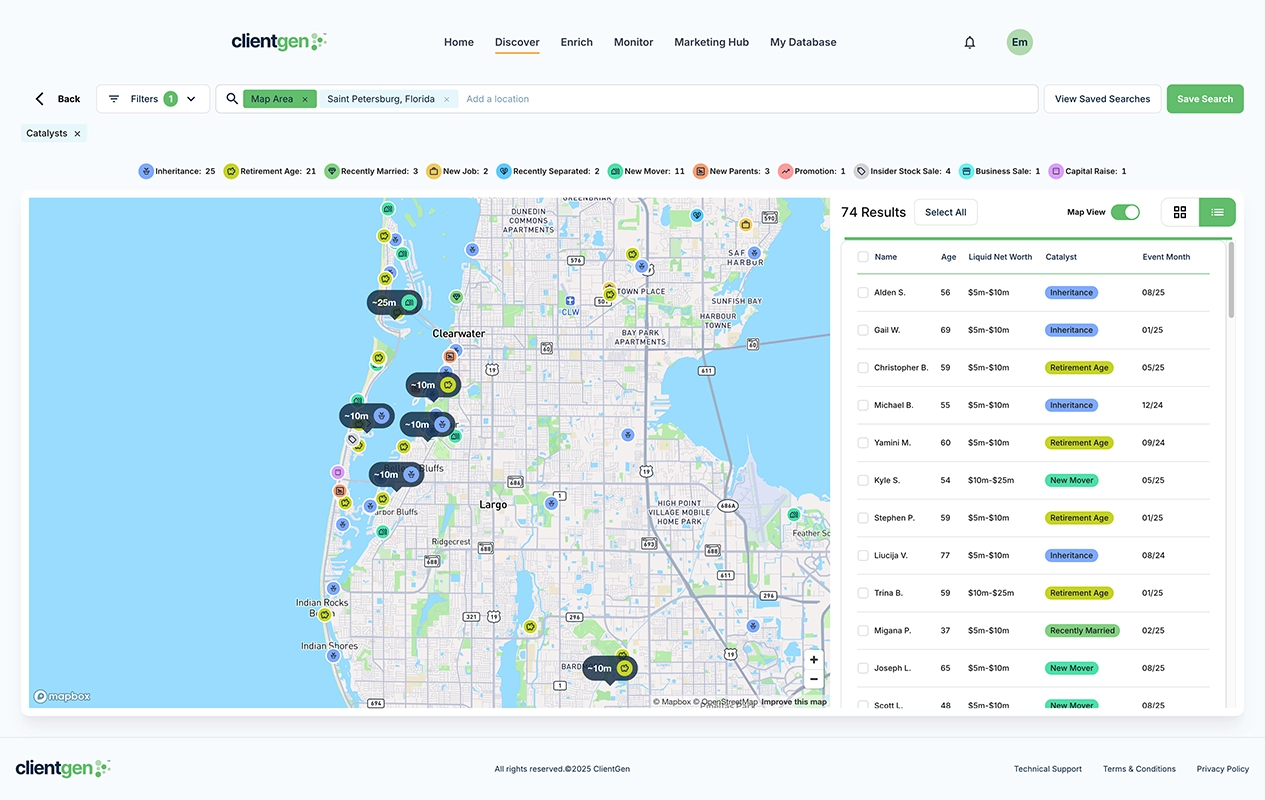Screen dimensions: 1265x800
Task: Open View Saved Searches
Action: [x=1102, y=99]
